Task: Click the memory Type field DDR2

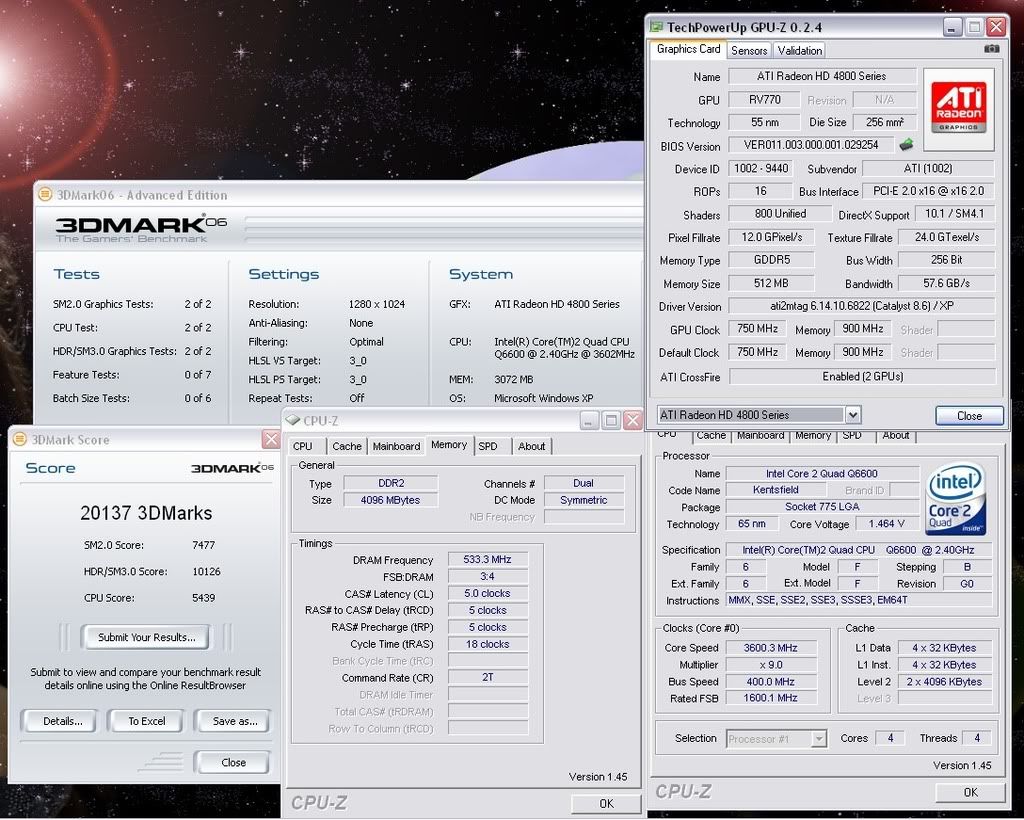Action: [x=391, y=483]
